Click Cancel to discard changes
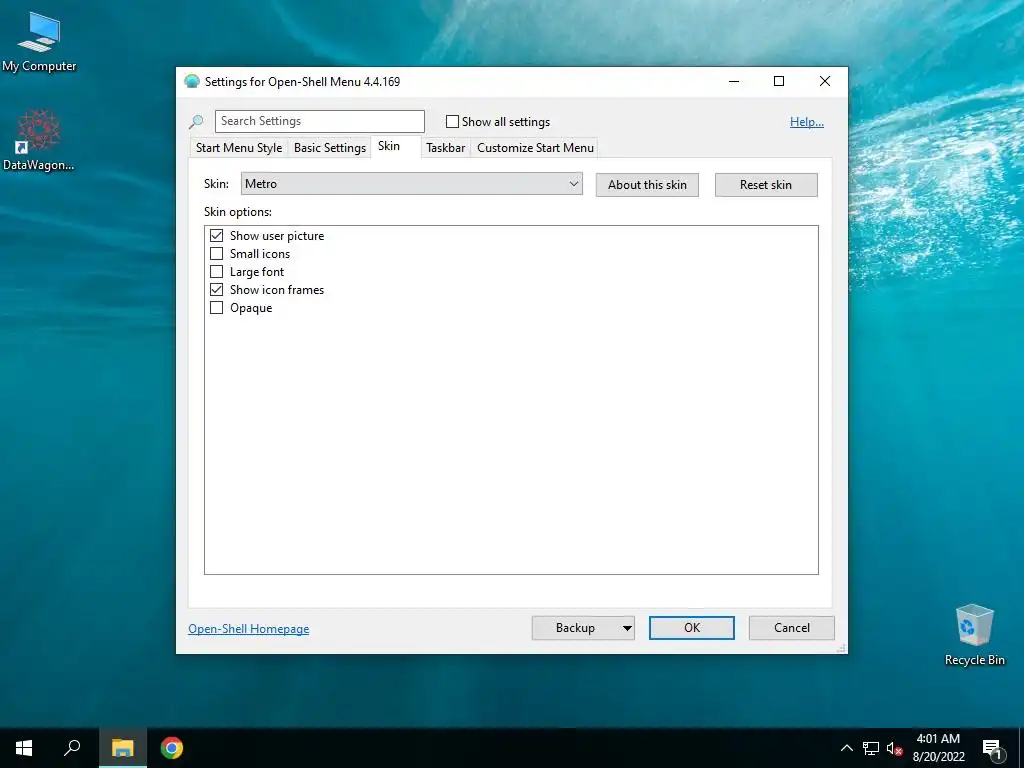The width and height of the screenshot is (1024, 768). 792,628
